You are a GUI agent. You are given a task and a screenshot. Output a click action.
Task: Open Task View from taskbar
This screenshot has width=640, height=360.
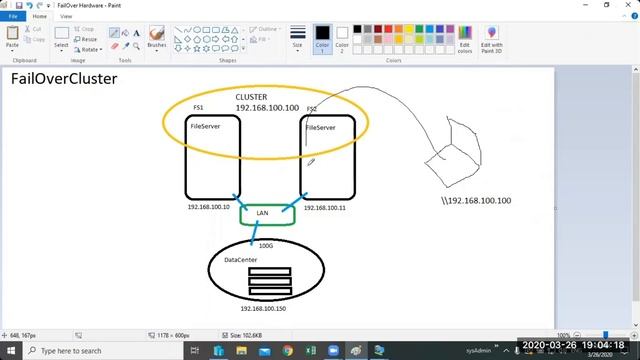(x=195, y=351)
